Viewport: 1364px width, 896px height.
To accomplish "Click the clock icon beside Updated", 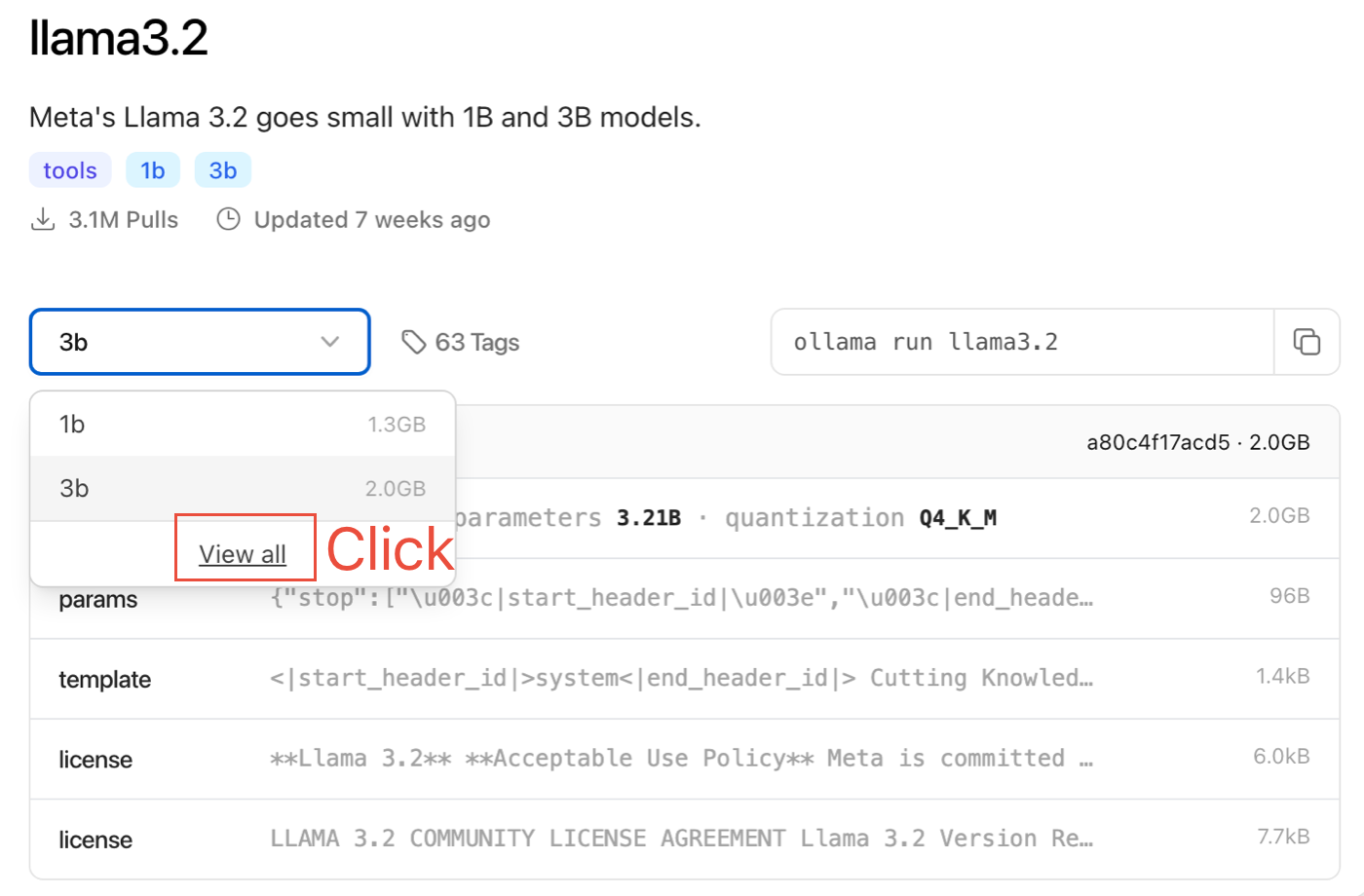I will pyautogui.click(x=228, y=219).
